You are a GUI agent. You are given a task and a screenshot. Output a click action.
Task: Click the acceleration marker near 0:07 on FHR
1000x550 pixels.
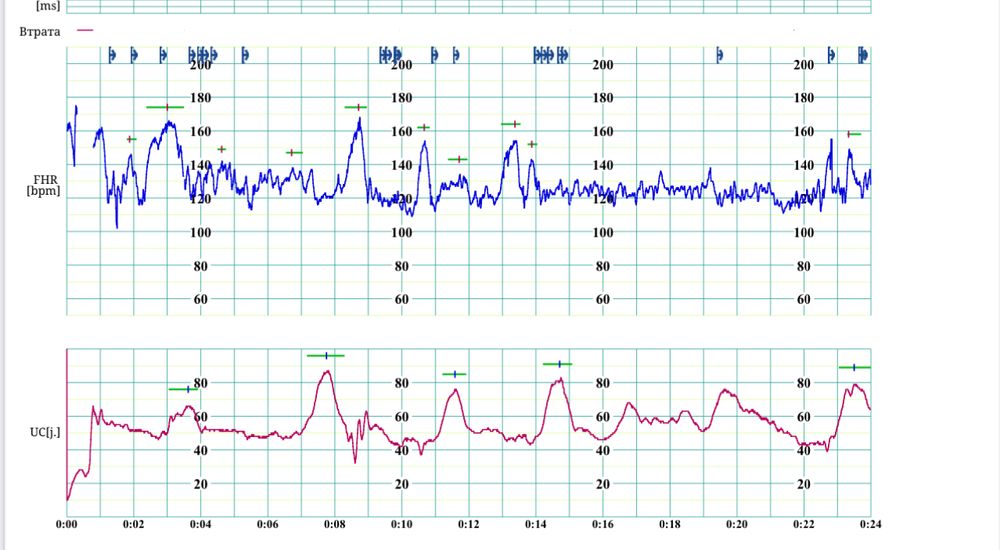click(x=293, y=152)
